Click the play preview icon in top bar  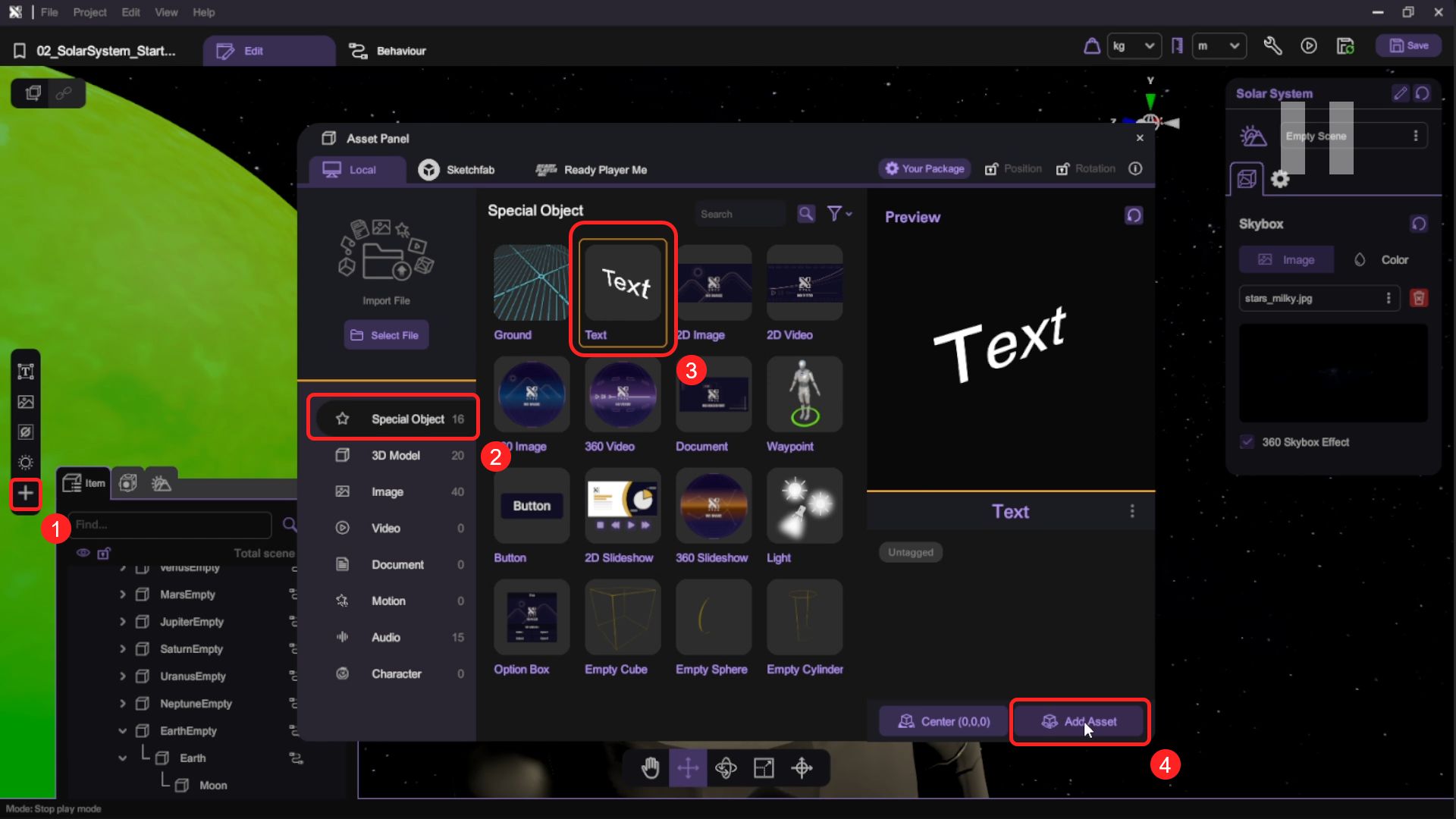click(1309, 46)
